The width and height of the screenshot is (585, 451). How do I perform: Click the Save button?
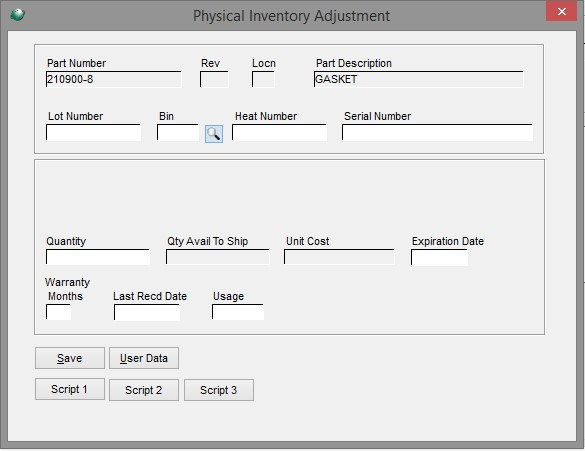coord(70,358)
